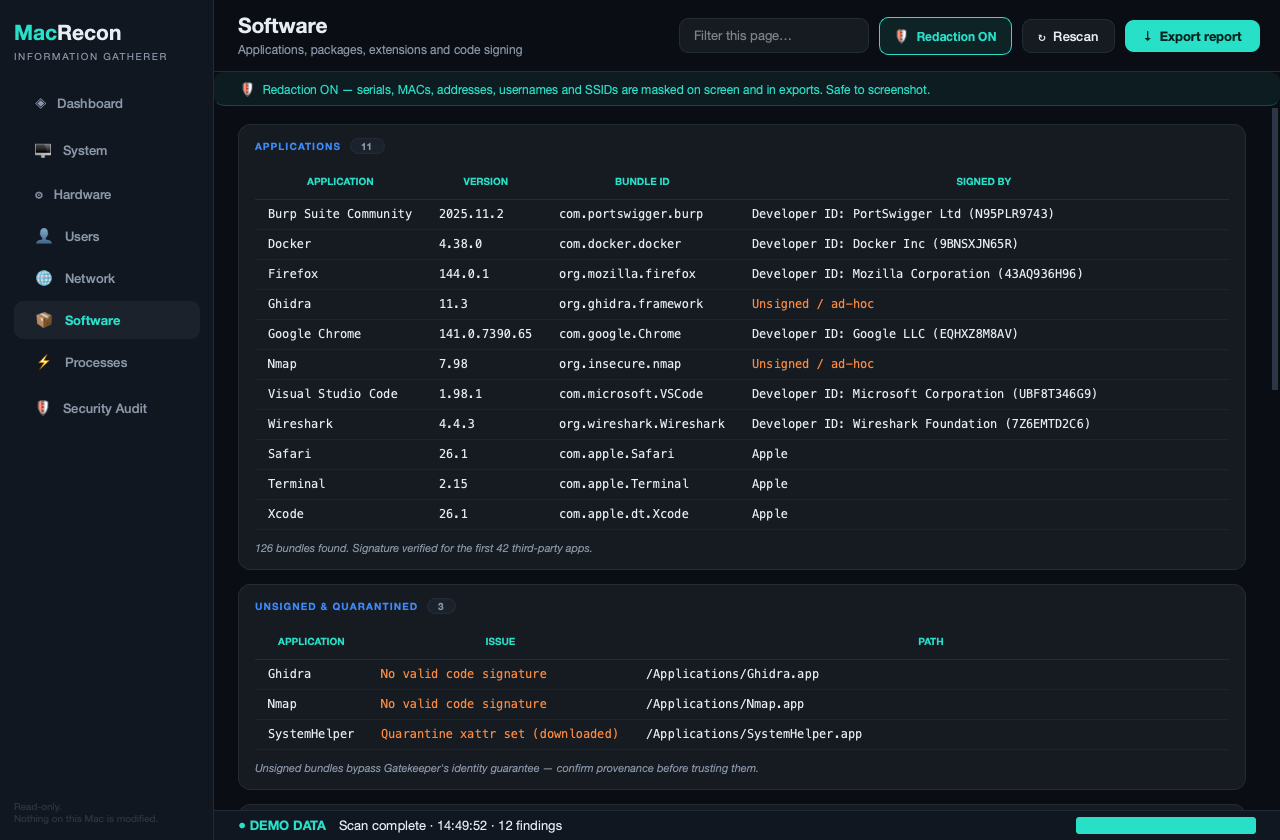Open the Dashboard page
This screenshot has width=1280, height=840.
click(x=107, y=103)
